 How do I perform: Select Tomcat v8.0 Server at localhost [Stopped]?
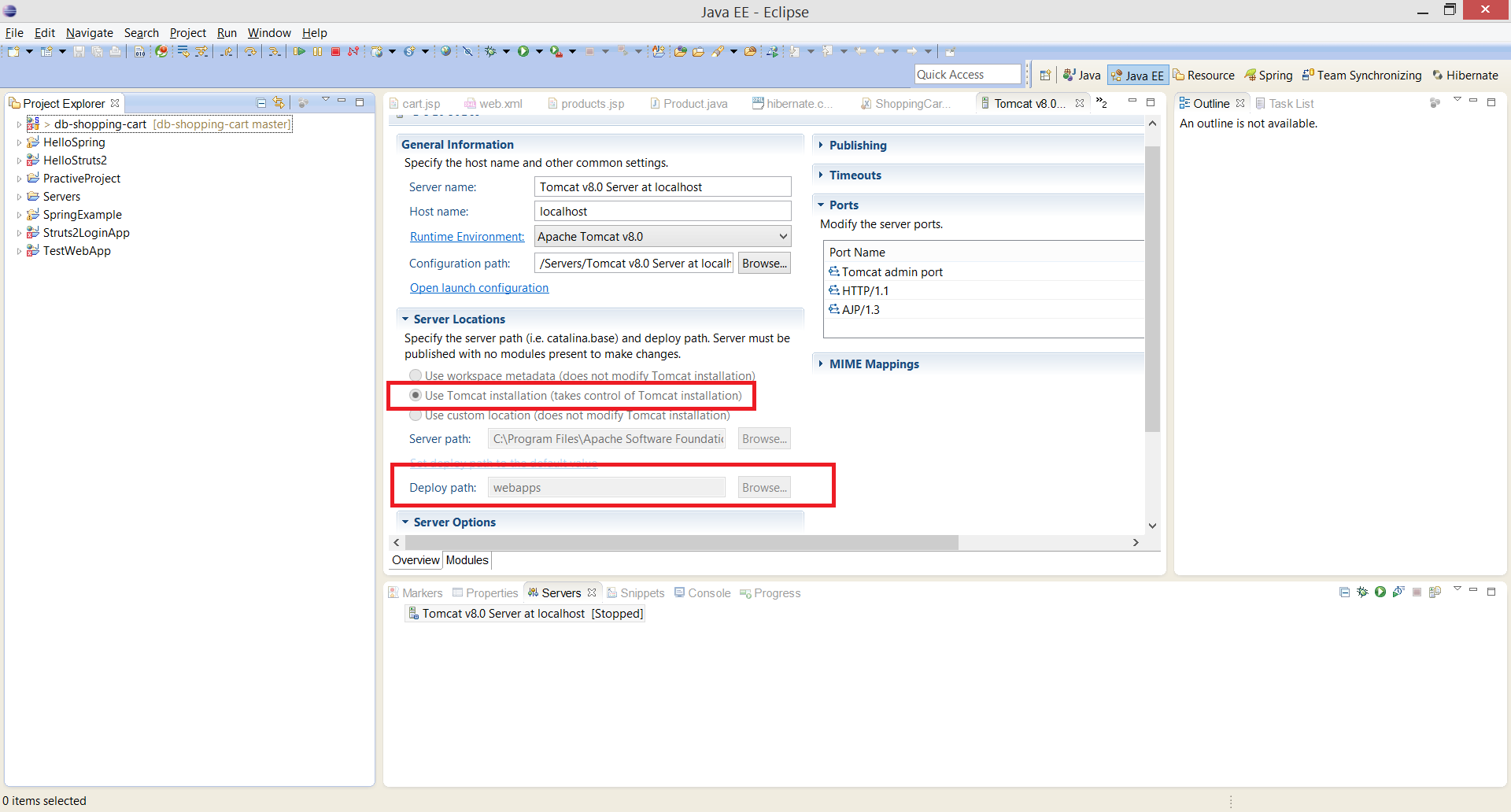pyautogui.click(x=525, y=614)
